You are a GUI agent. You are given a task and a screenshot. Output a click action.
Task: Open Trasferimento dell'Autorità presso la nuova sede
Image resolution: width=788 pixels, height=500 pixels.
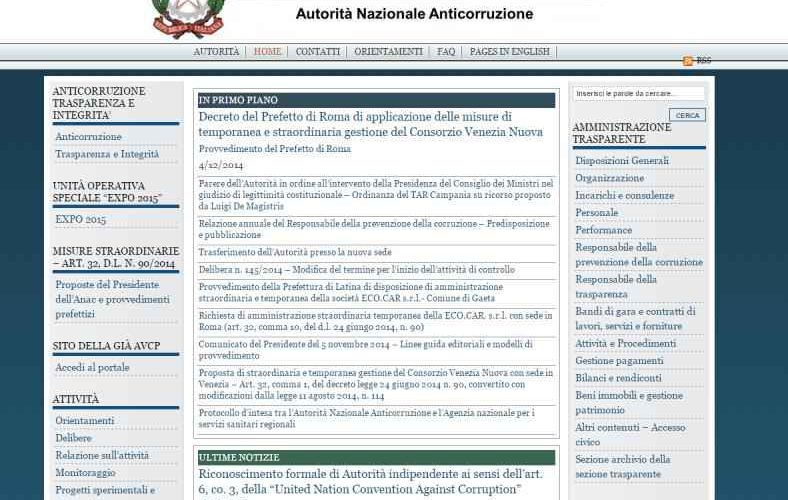tap(294, 252)
